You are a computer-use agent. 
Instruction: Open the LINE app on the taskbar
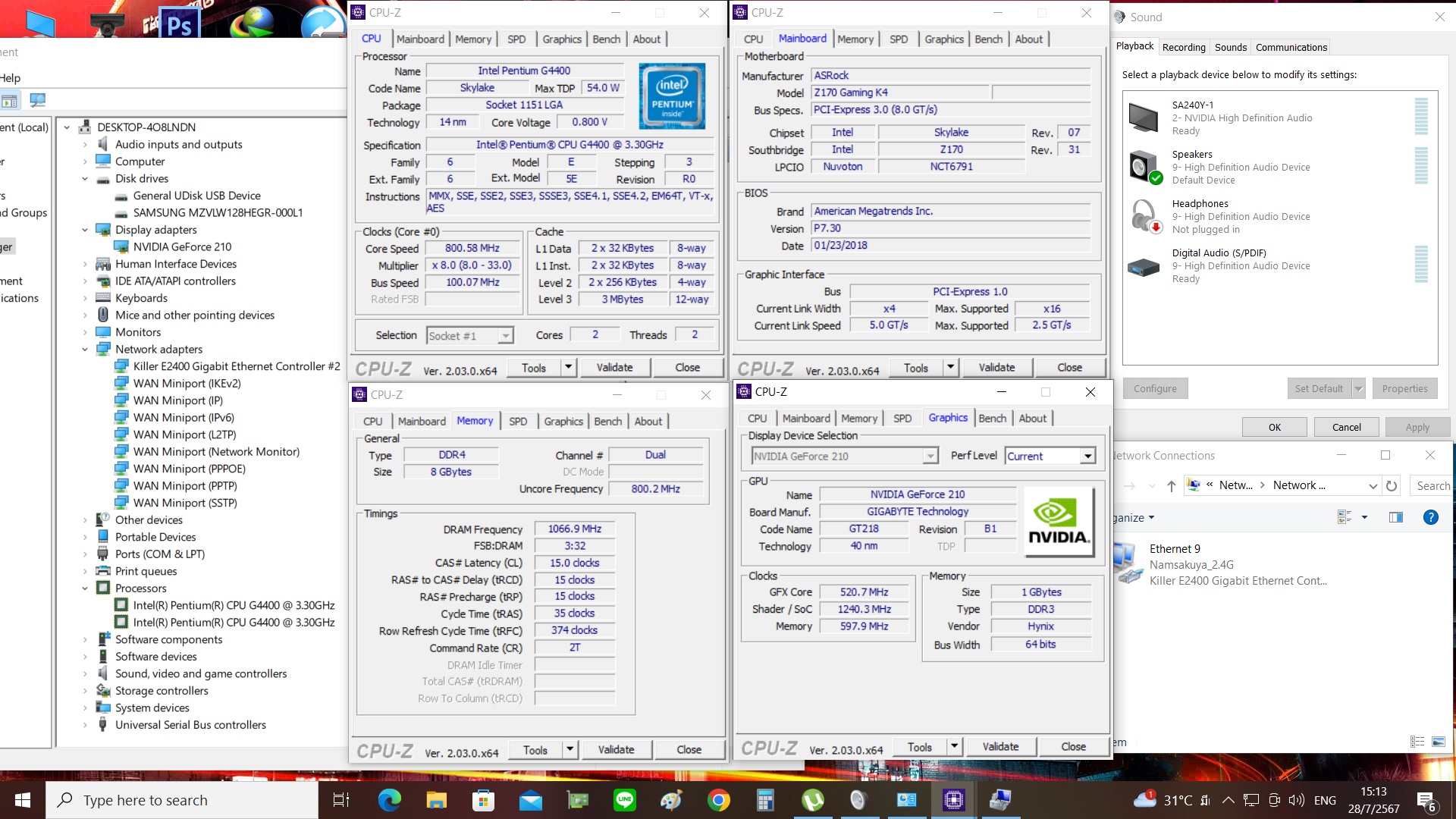point(624,800)
